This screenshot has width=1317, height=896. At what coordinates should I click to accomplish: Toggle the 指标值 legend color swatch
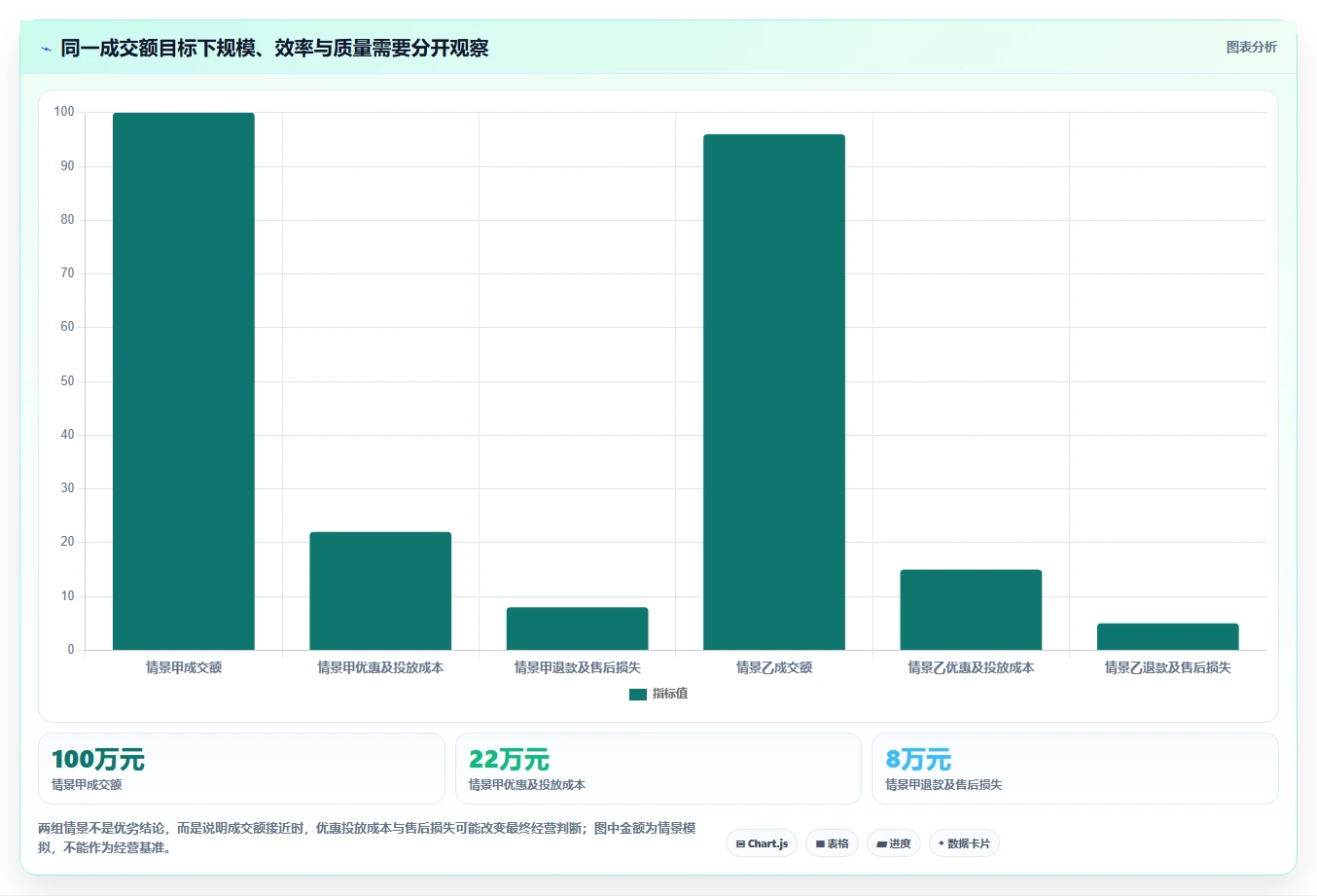click(x=637, y=694)
